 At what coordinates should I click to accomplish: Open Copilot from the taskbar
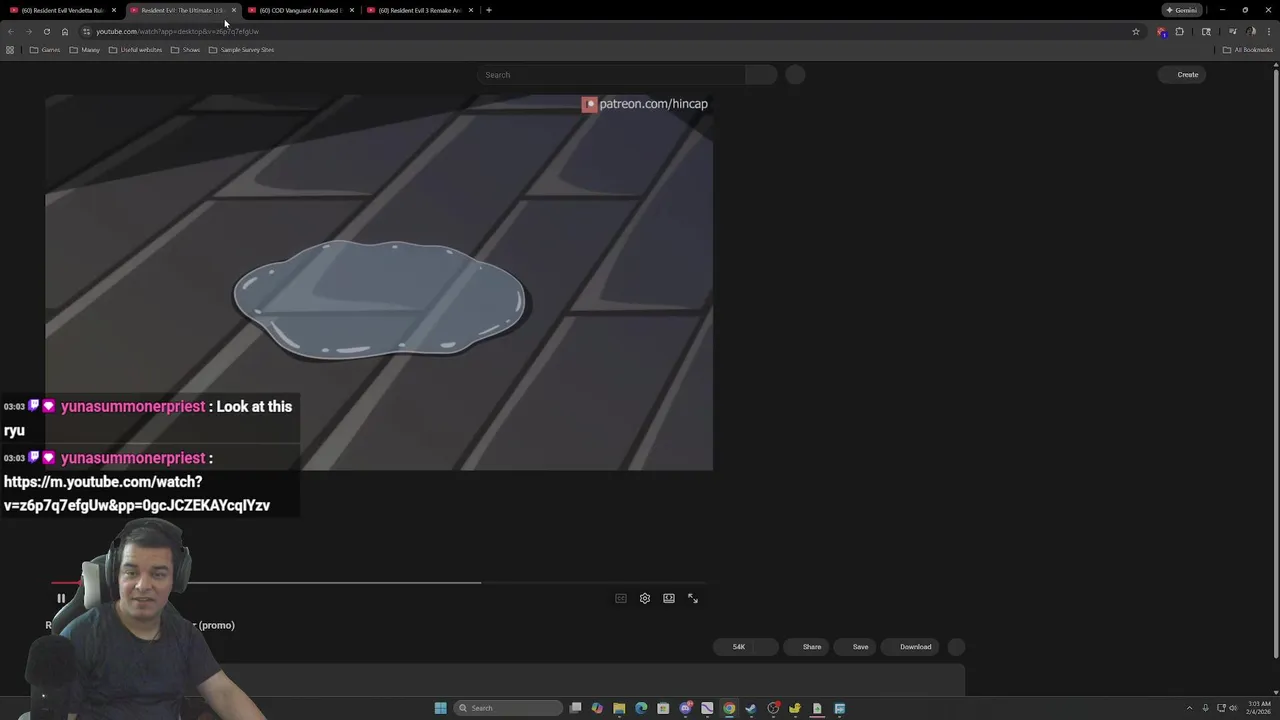click(597, 708)
